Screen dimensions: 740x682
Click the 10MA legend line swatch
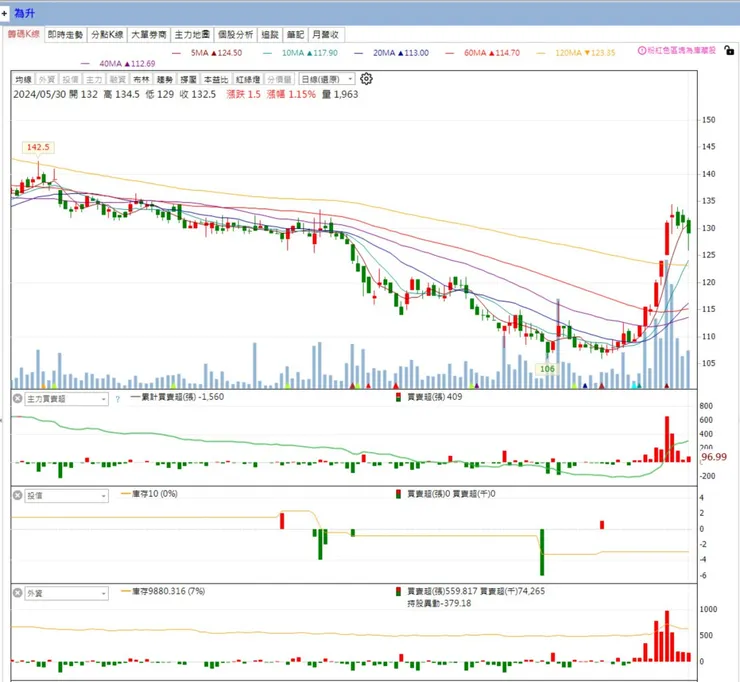coord(268,53)
